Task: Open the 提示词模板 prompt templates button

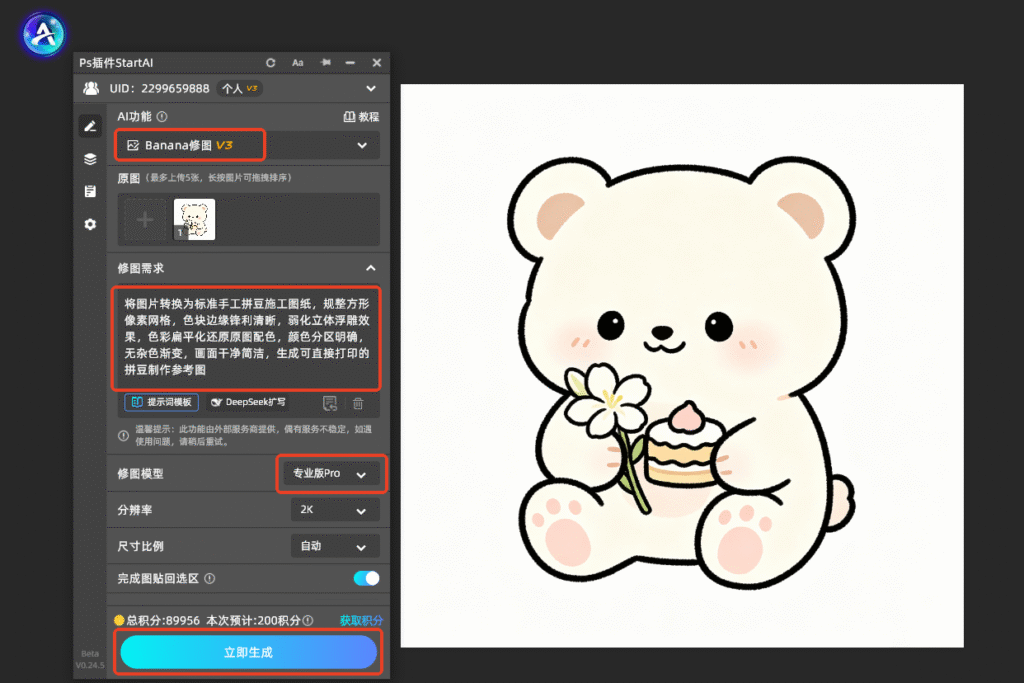Action: pos(162,402)
